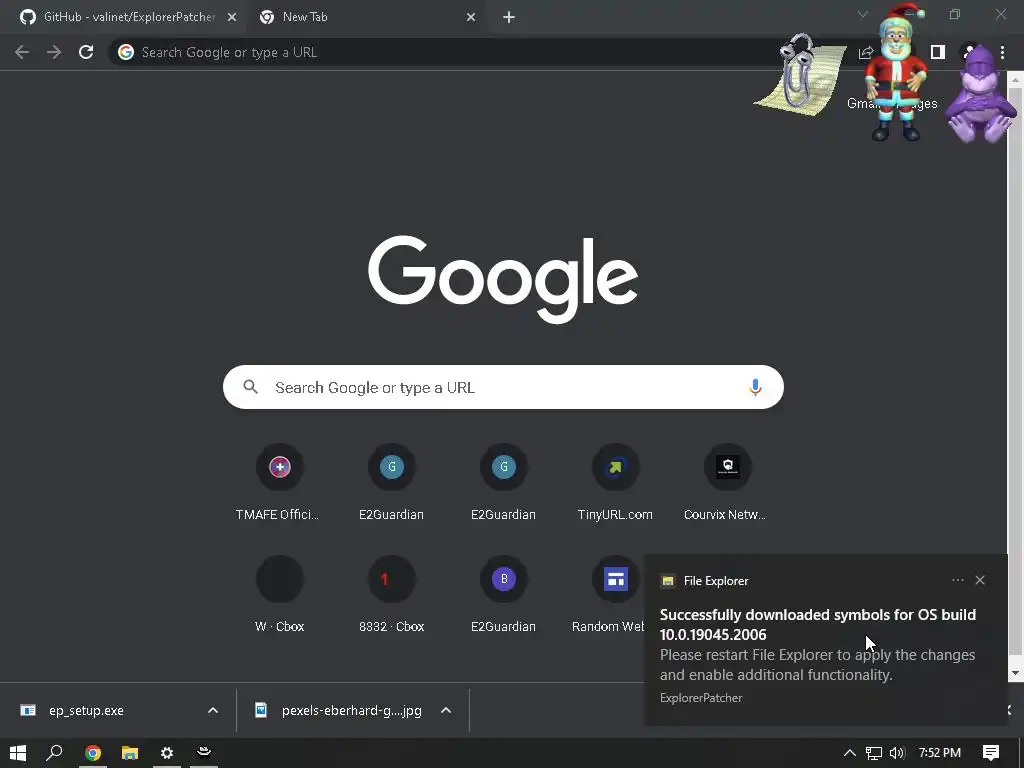Image resolution: width=1024 pixels, height=768 pixels.
Task: Open the bottom-row E2Guardian shortcut with B icon
Action: [x=504, y=594]
